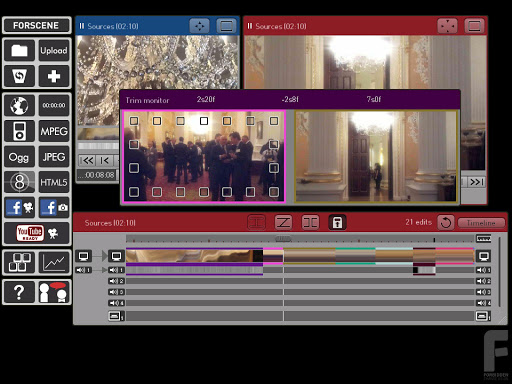Click the plus add button
Screen dimensions: 512x384
54,76
